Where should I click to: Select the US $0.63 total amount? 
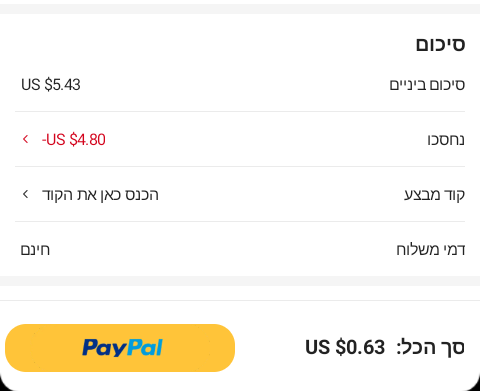tap(345, 347)
